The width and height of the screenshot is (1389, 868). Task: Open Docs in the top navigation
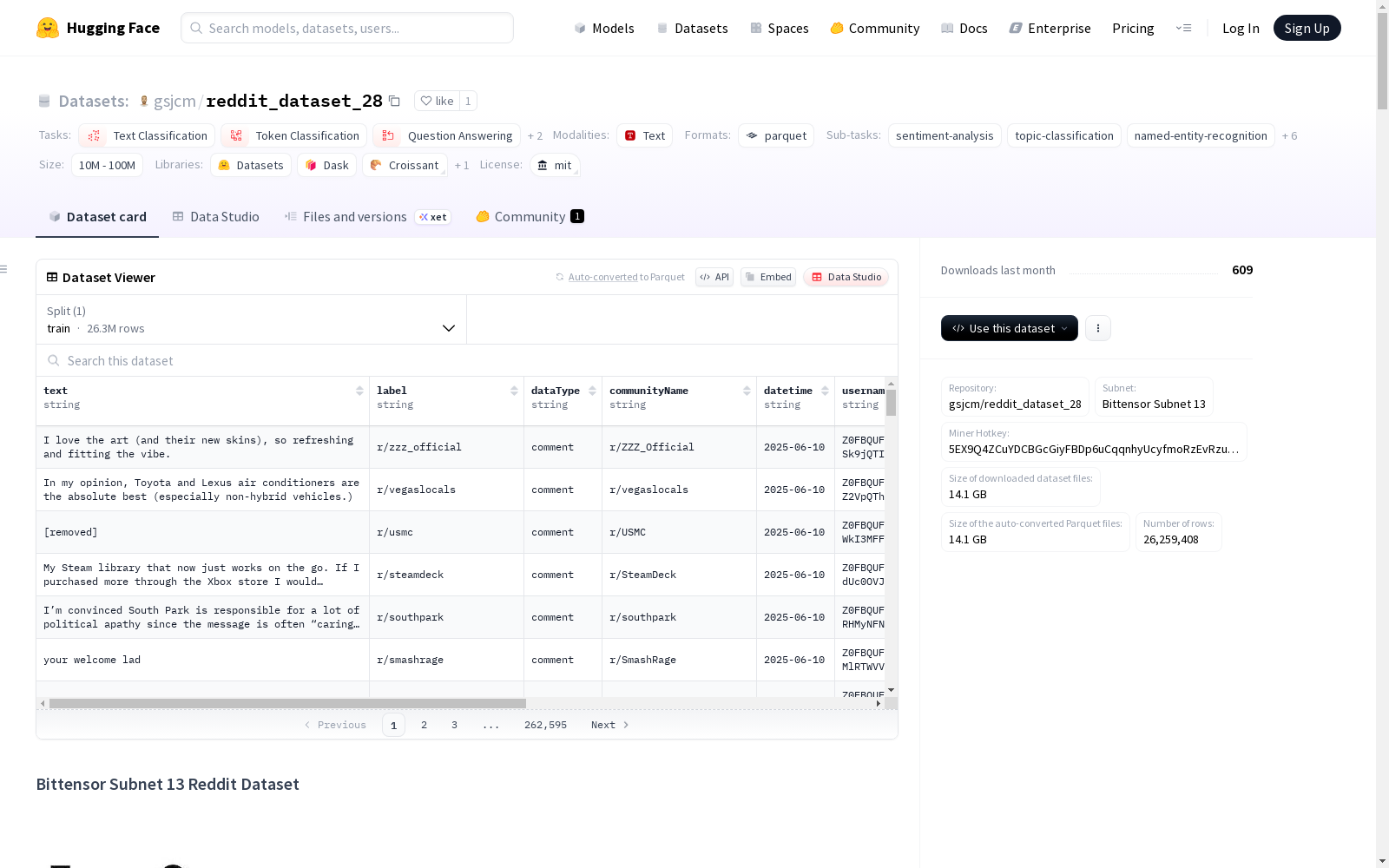click(x=964, y=28)
